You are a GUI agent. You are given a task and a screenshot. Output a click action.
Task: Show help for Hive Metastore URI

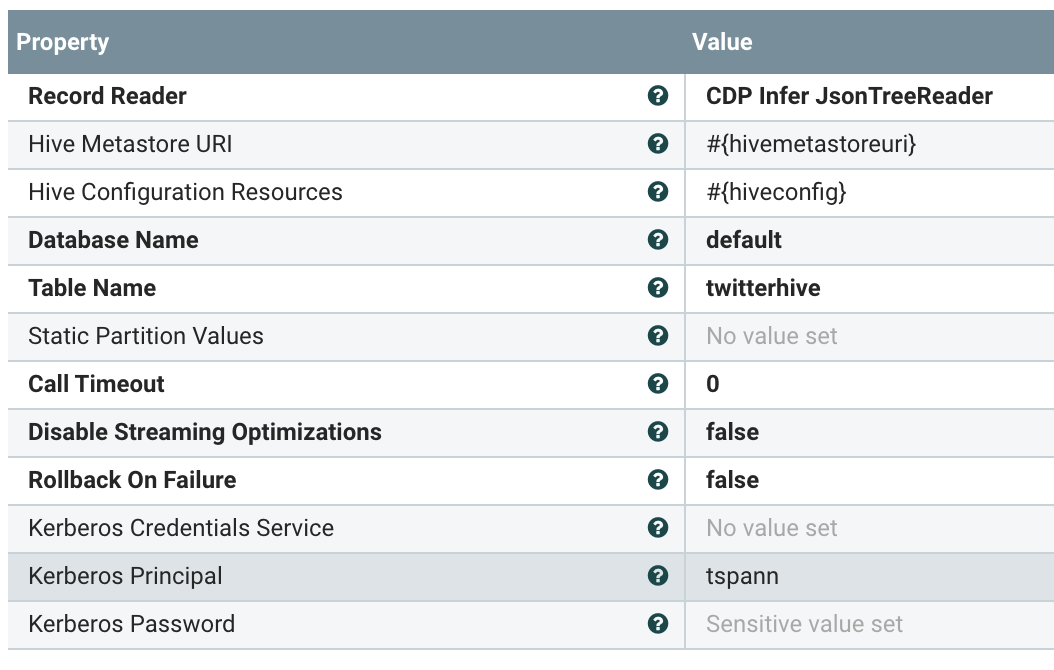657,144
